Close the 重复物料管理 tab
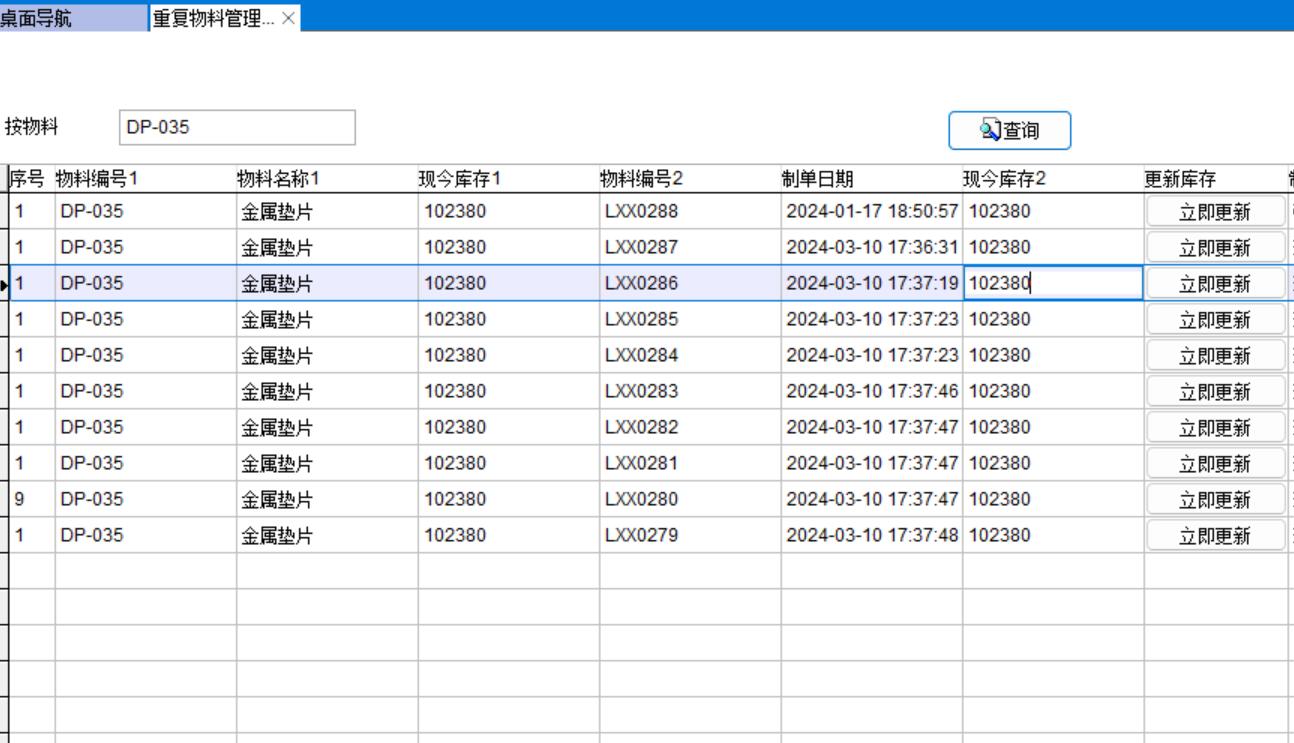Image resolution: width=1294 pixels, height=743 pixels. (x=288, y=18)
